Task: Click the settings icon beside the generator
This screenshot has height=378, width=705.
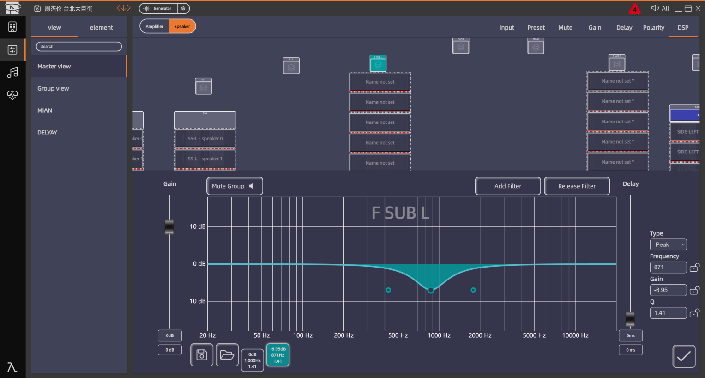Action: [x=183, y=9]
